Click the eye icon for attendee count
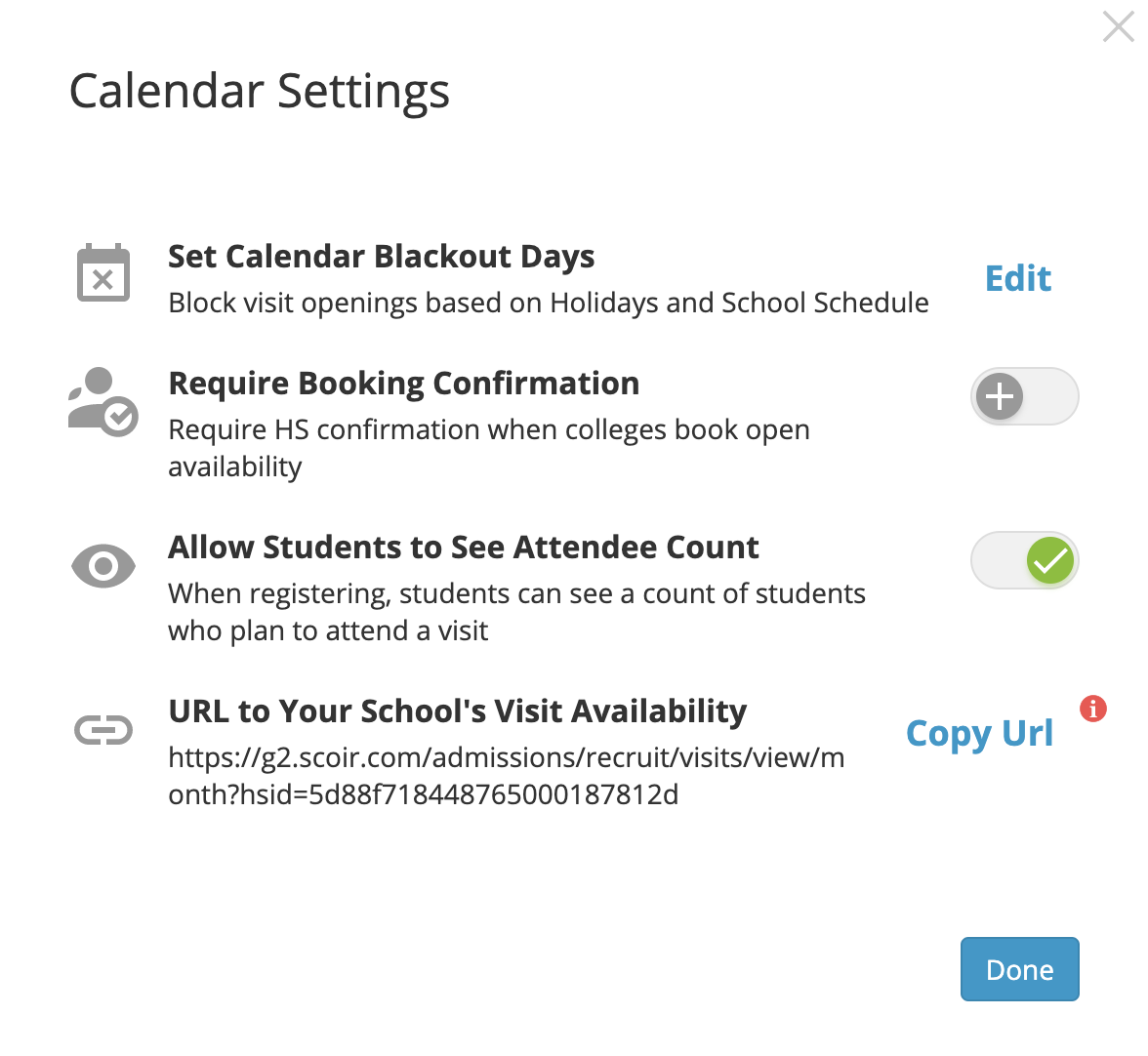The image size is (1148, 1056). coord(103,566)
